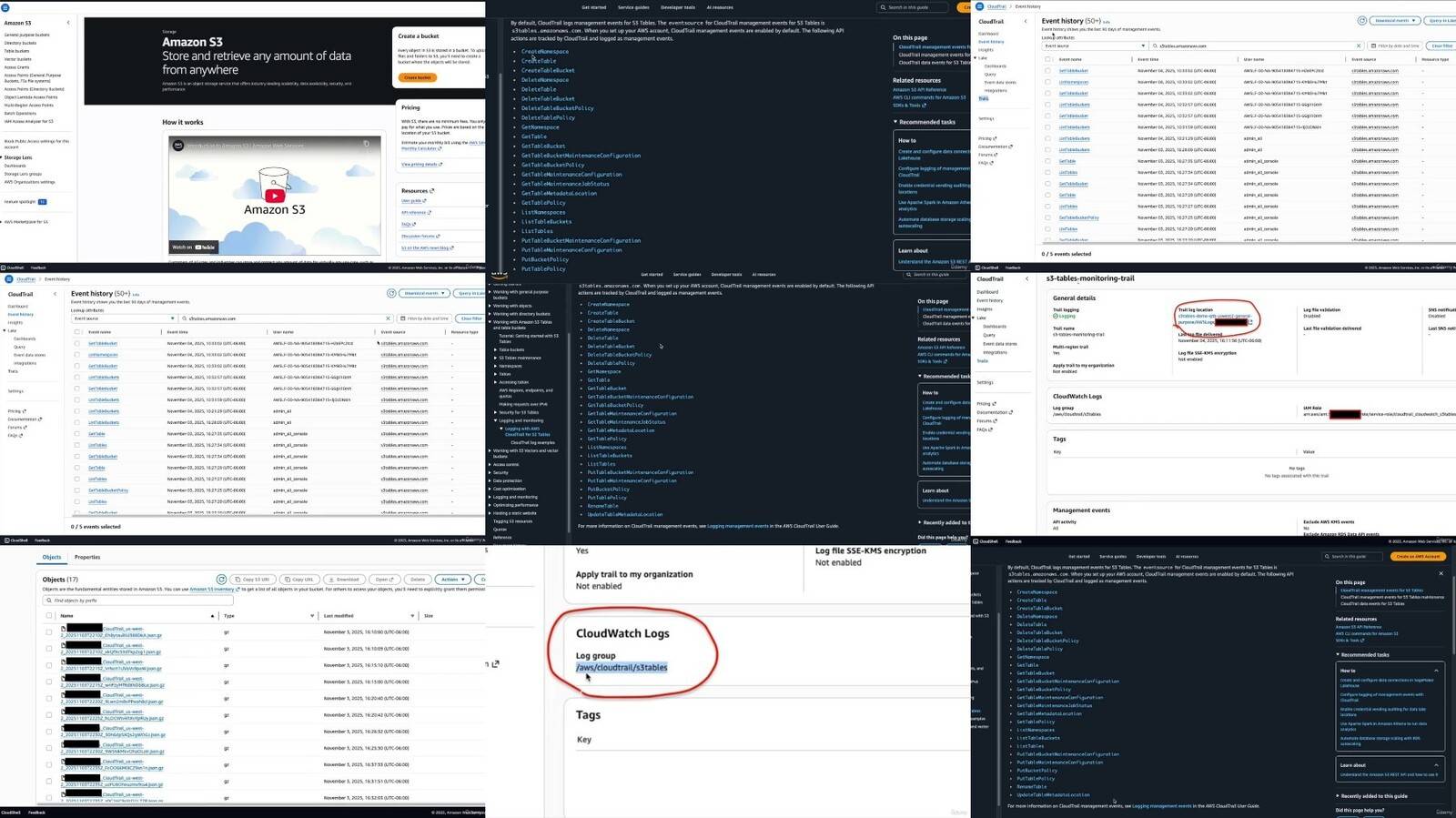Select all events checkbox in top-right Event history
This screenshot has width=1456, height=818.
(1047, 59)
